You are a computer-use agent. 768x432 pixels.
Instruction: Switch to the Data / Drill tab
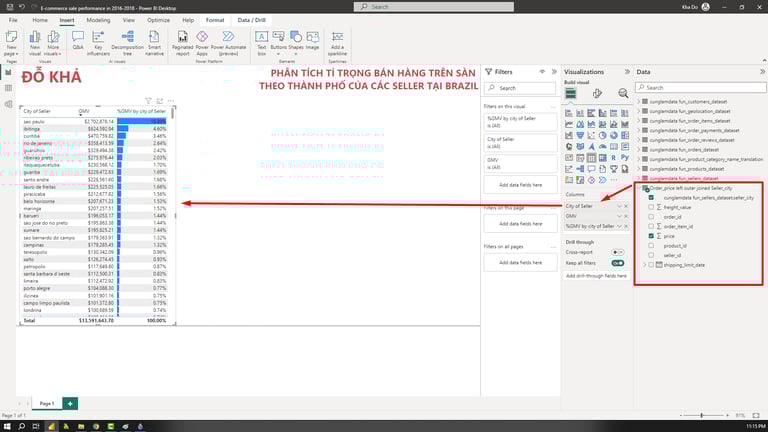point(252,20)
